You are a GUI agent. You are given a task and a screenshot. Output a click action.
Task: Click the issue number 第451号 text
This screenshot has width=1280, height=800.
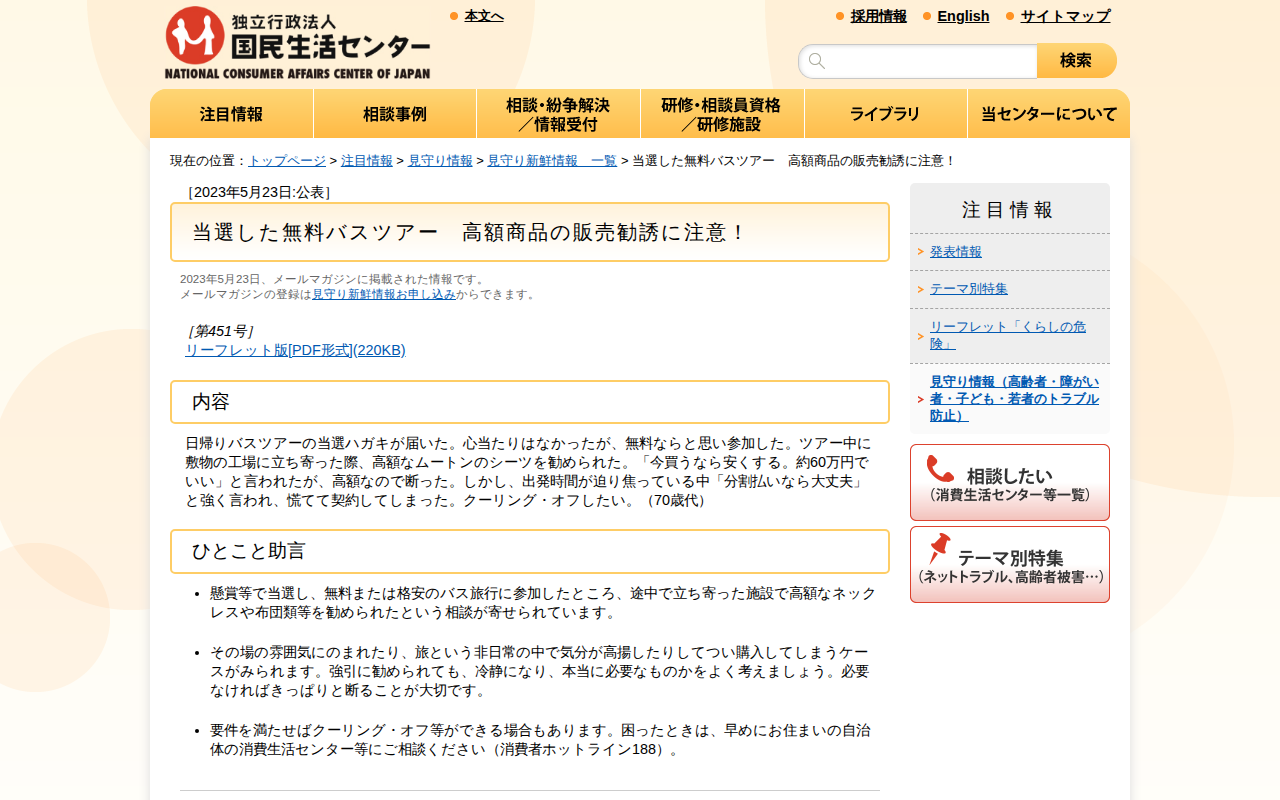220,331
